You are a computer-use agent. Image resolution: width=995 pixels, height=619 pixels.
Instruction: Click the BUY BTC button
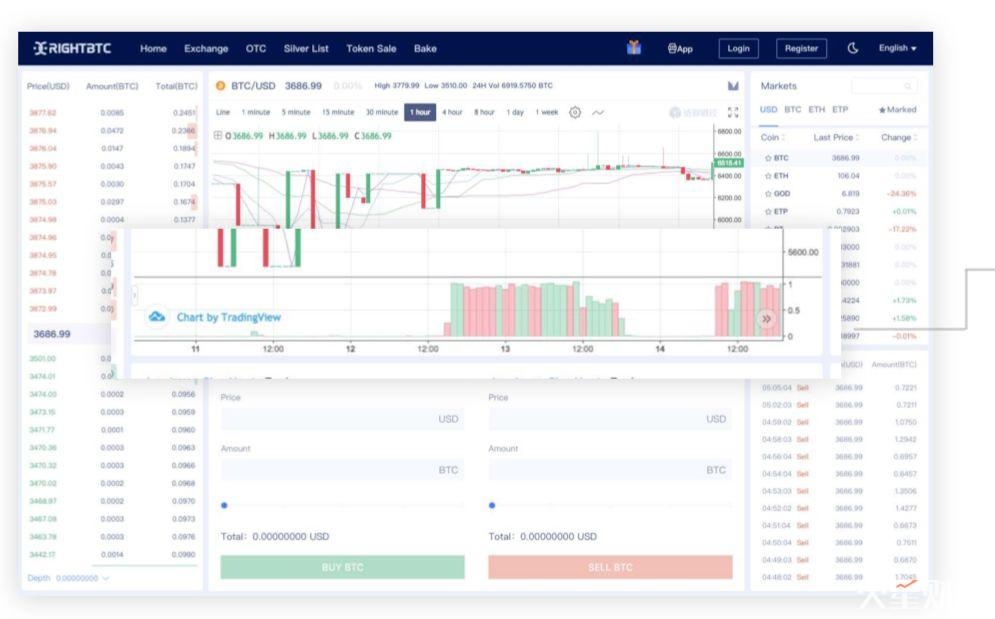click(342, 567)
